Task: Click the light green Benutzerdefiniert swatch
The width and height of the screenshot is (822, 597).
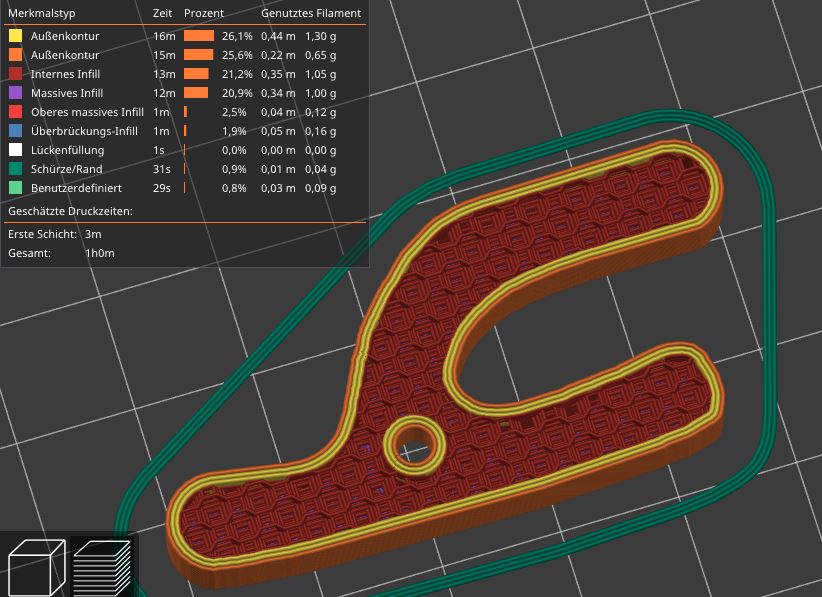Action: (x=16, y=188)
